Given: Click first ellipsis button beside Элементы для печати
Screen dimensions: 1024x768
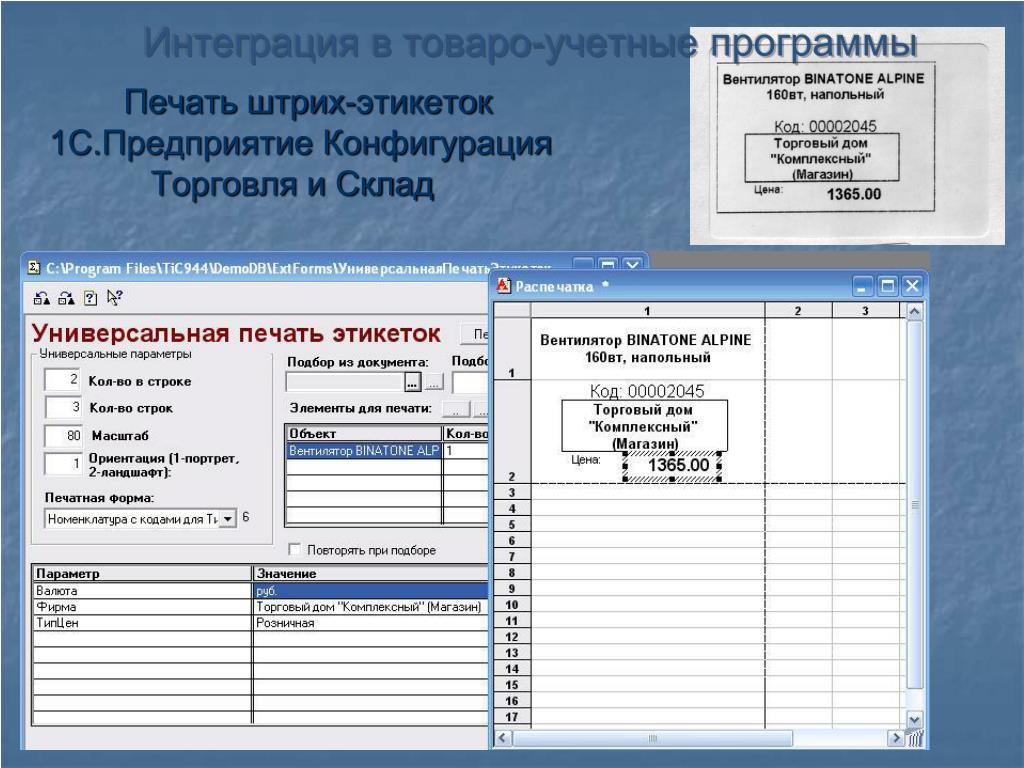Looking at the screenshot, I should [456, 409].
